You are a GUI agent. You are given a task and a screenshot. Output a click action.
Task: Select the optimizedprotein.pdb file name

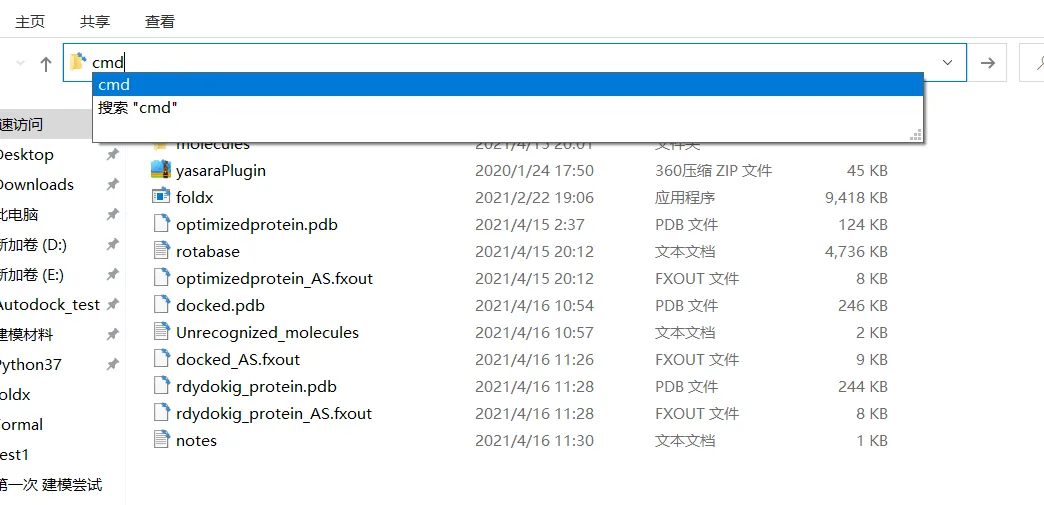tap(257, 225)
